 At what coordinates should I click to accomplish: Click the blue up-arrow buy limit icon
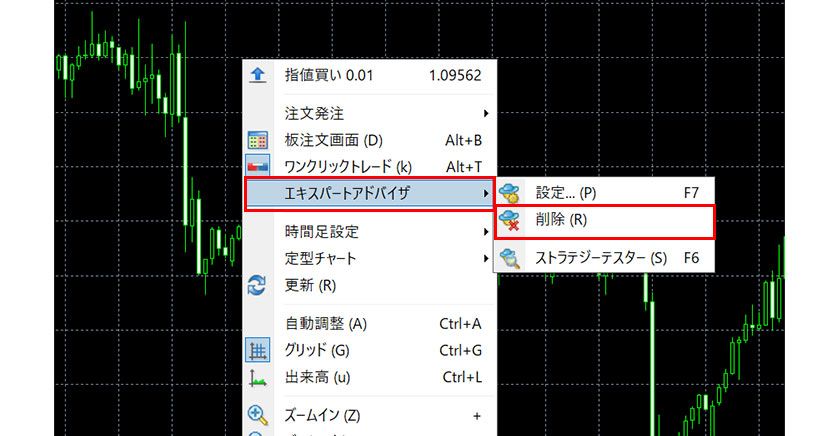(x=258, y=75)
